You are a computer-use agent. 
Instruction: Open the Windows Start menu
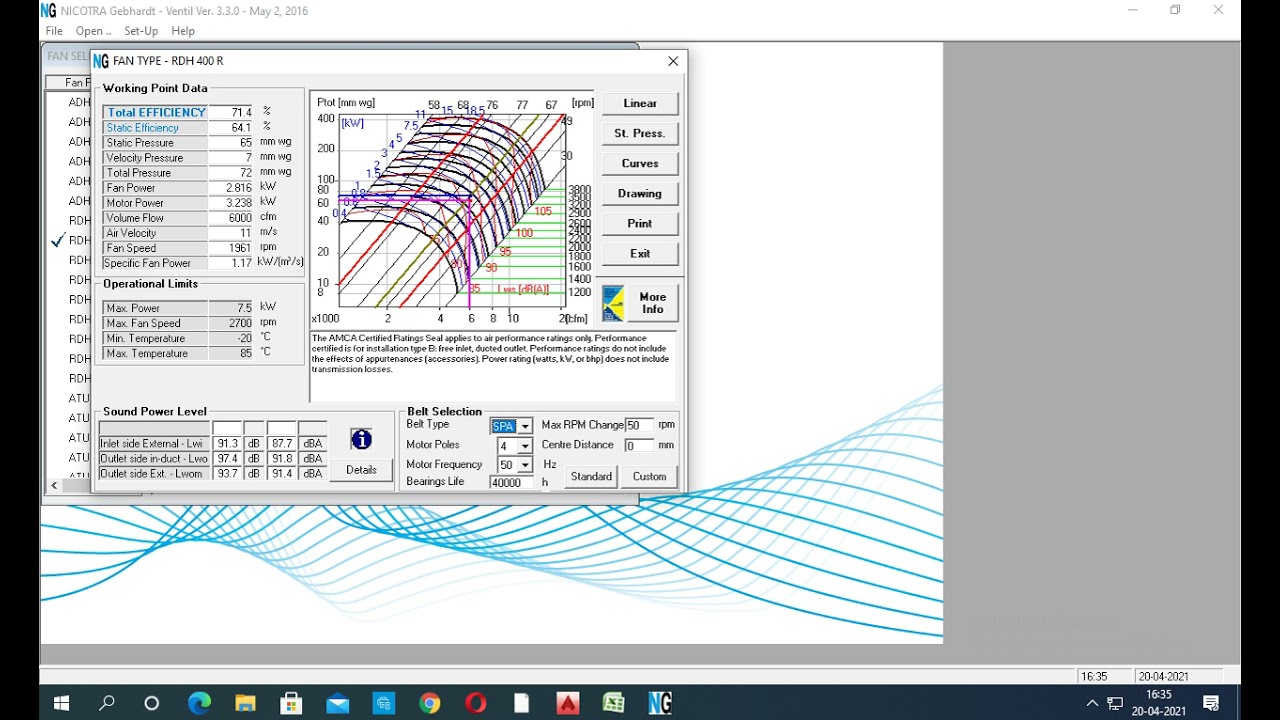(61, 703)
